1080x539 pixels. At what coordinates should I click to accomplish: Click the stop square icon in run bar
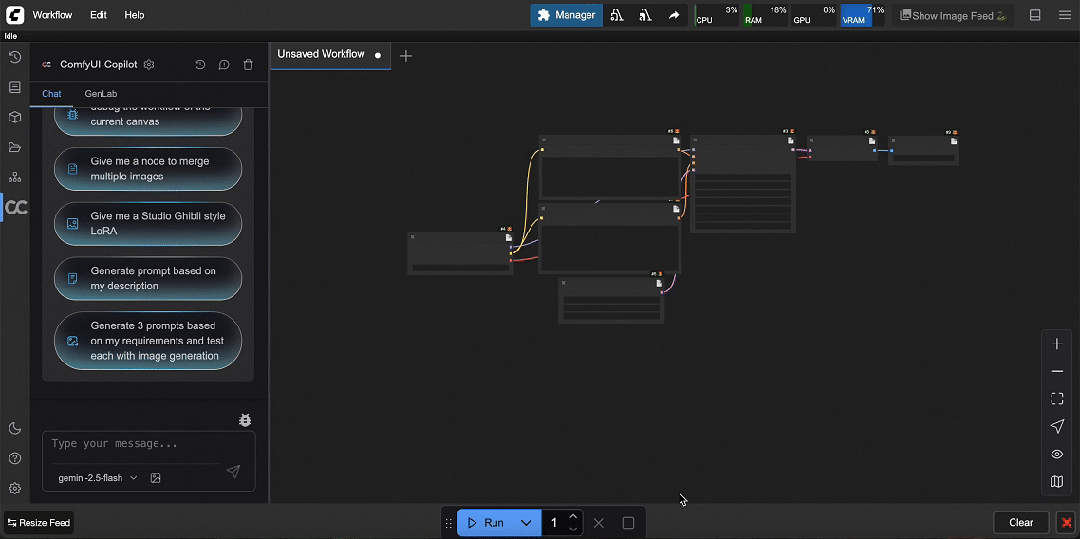pos(628,523)
